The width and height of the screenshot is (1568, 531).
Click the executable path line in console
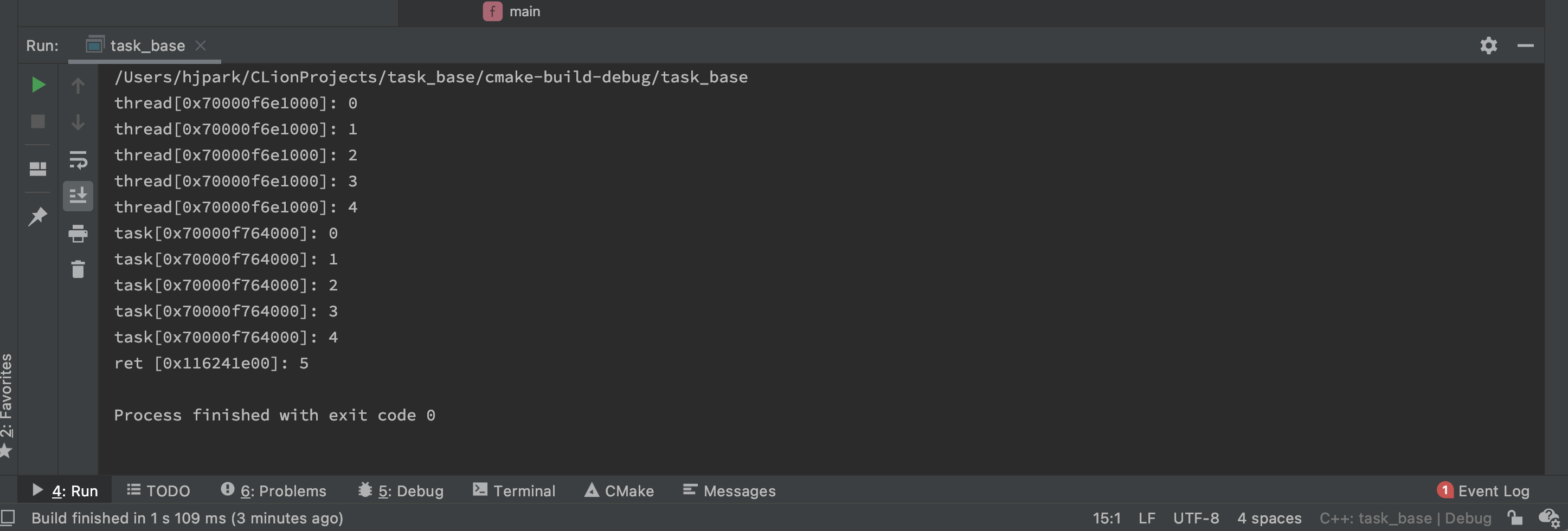click(431, 77)
